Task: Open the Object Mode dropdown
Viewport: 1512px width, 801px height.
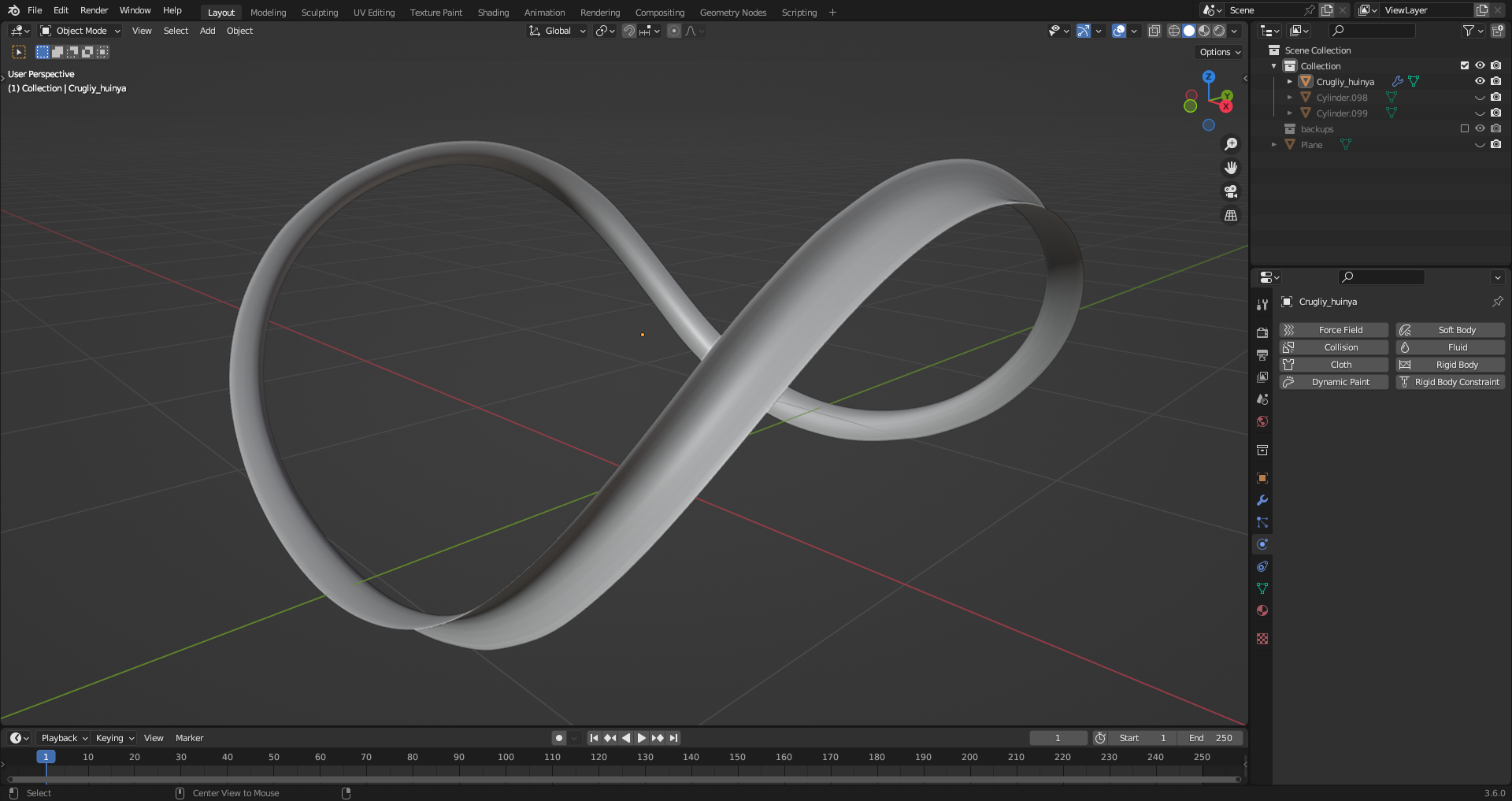Action: (80, 31)
